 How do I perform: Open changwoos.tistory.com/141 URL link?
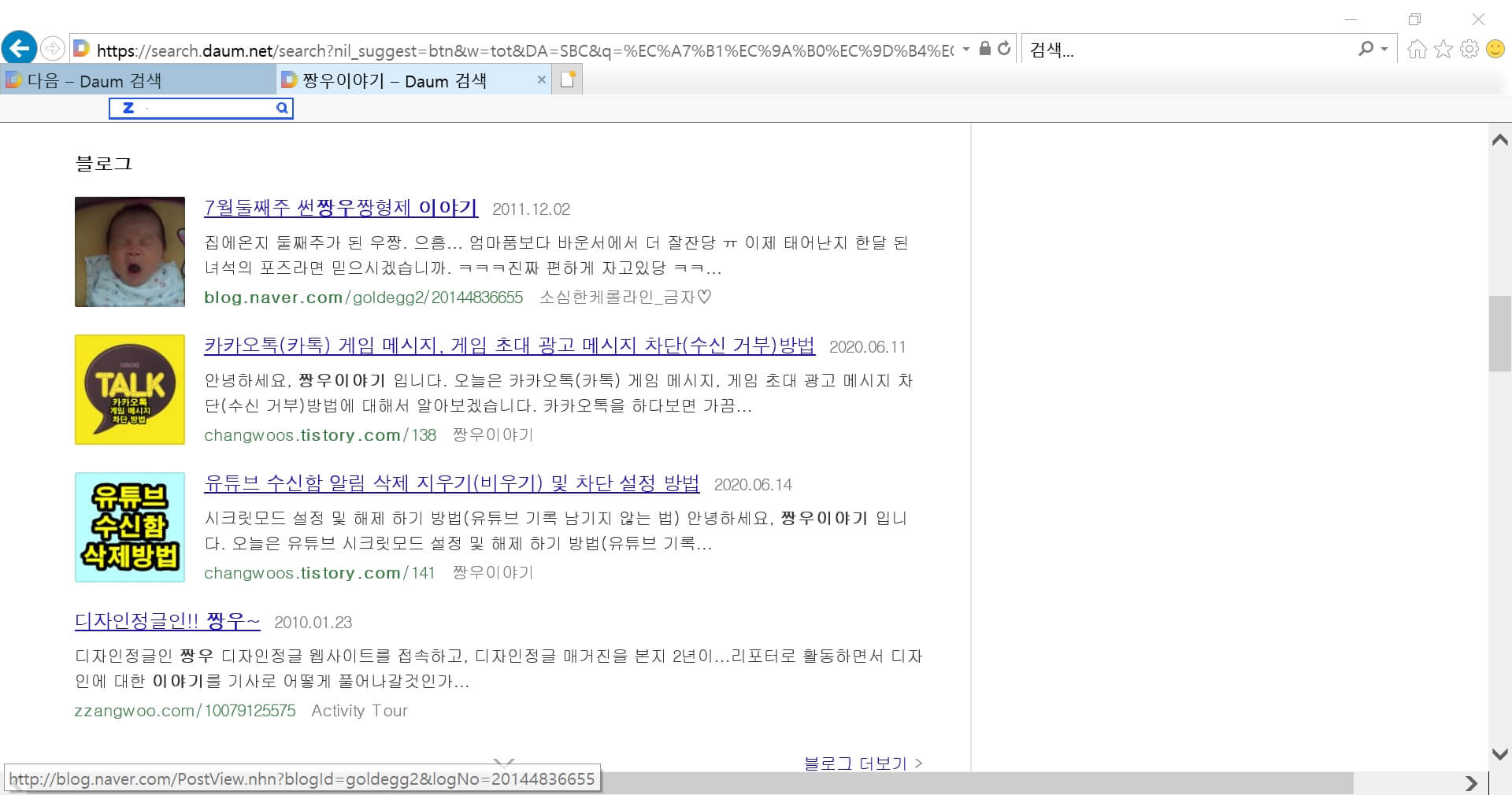click(x=319, y=573)
